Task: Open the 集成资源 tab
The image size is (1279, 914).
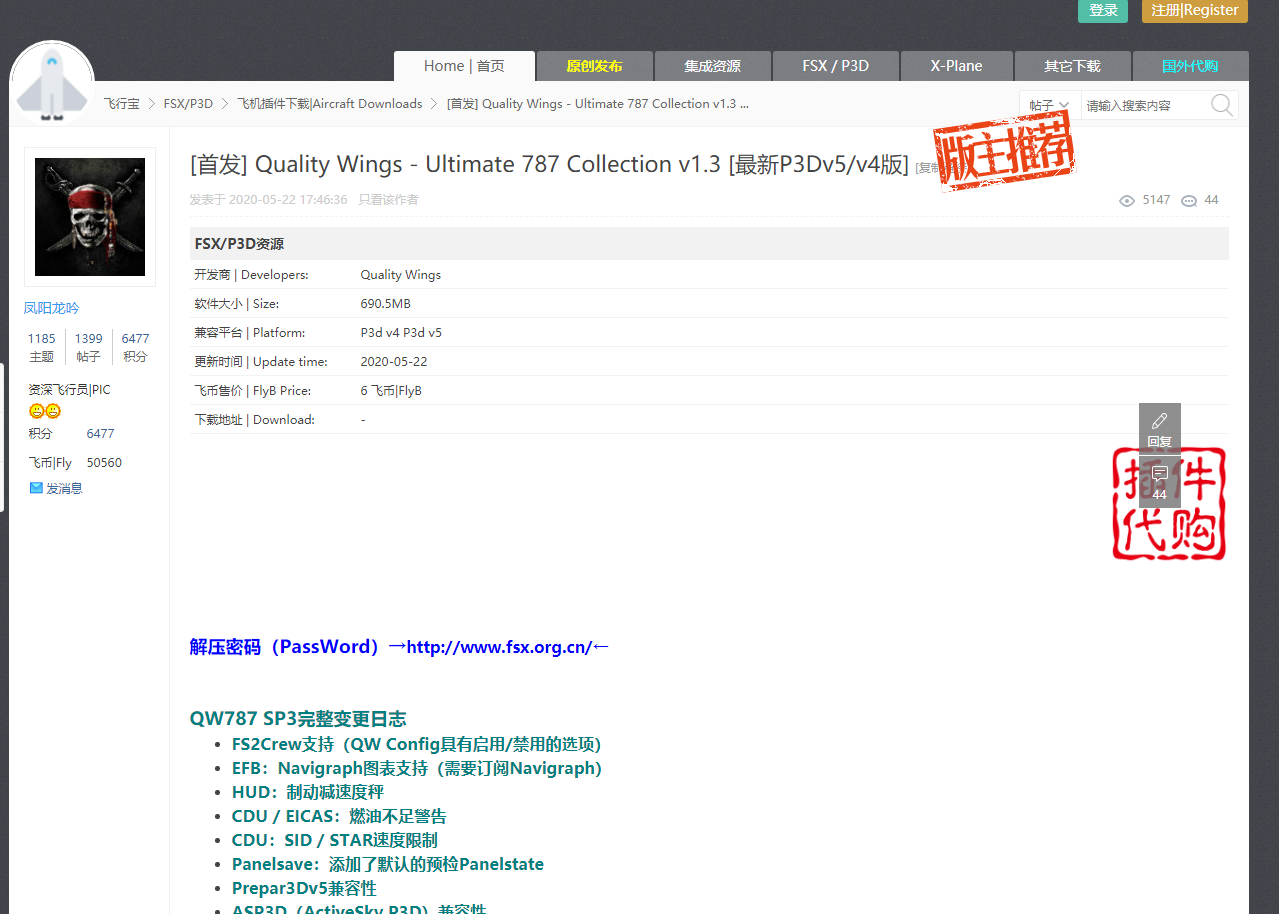Action: pos(712,66)
